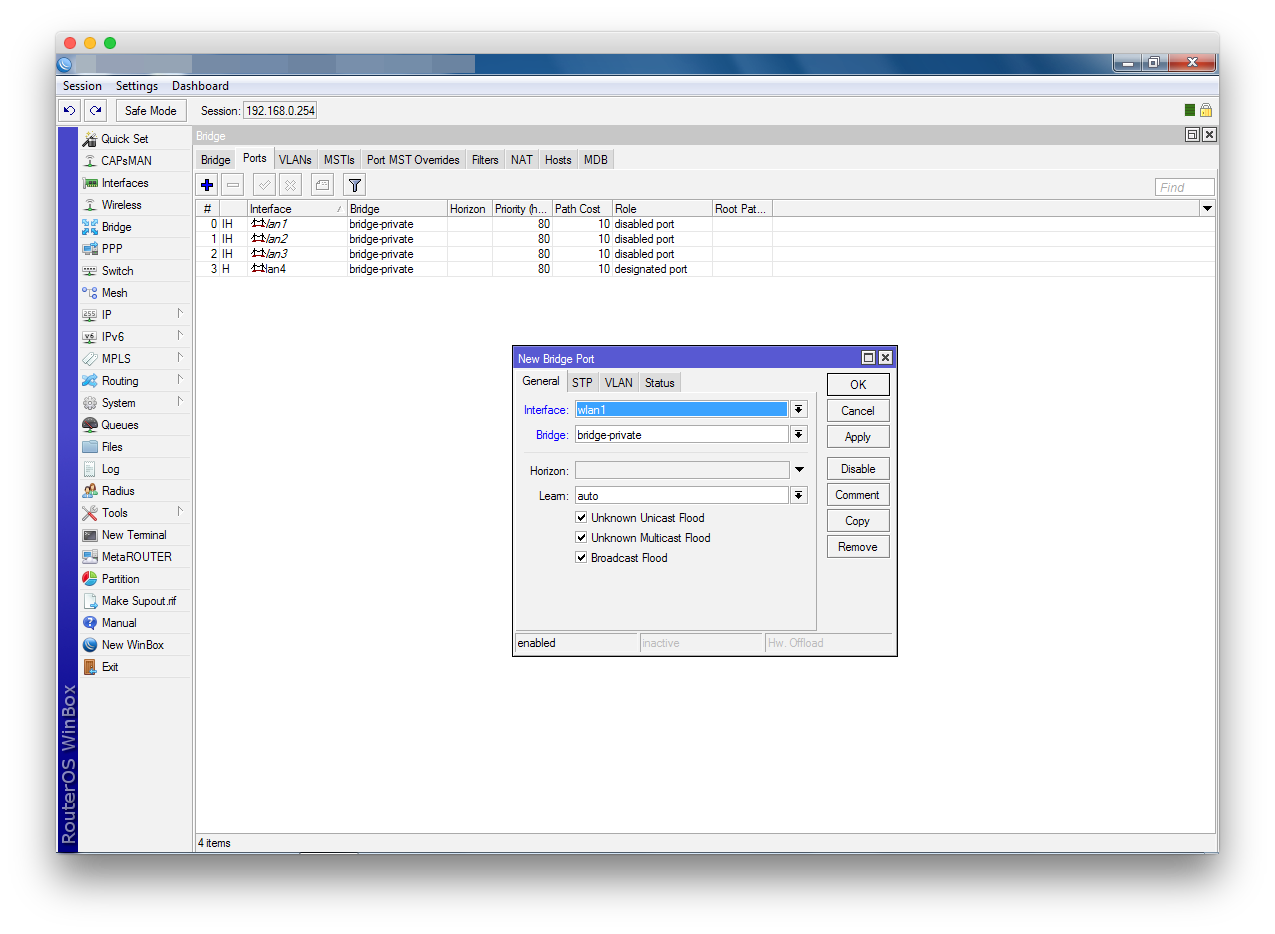Switch to the Filters tab
Viewport: 1275px width, 934px height.
coord(485,160)
